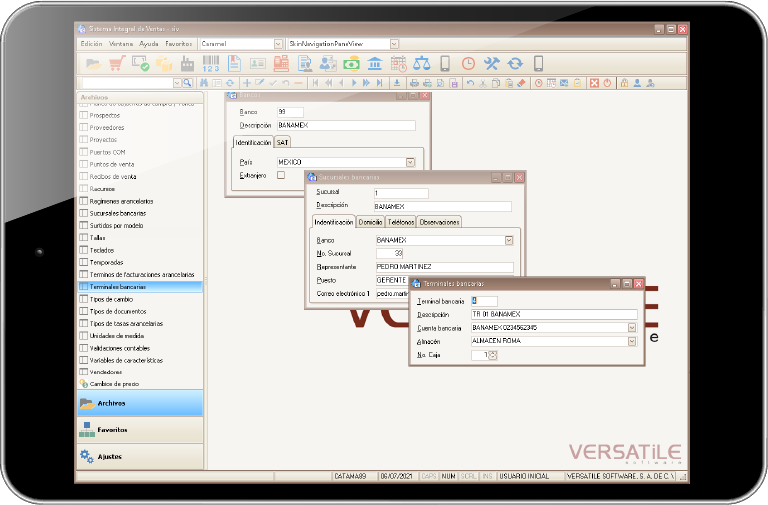Check the Unidades de medida box
Image resolution: width=768 pixels, height=505 pixels.
[x=84, y=336]
